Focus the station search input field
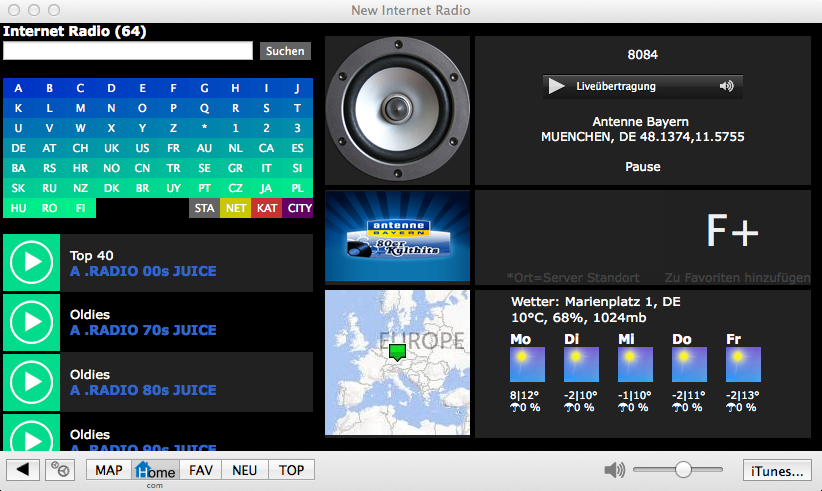Screen dimensions: 822x491 coord(128,51)
